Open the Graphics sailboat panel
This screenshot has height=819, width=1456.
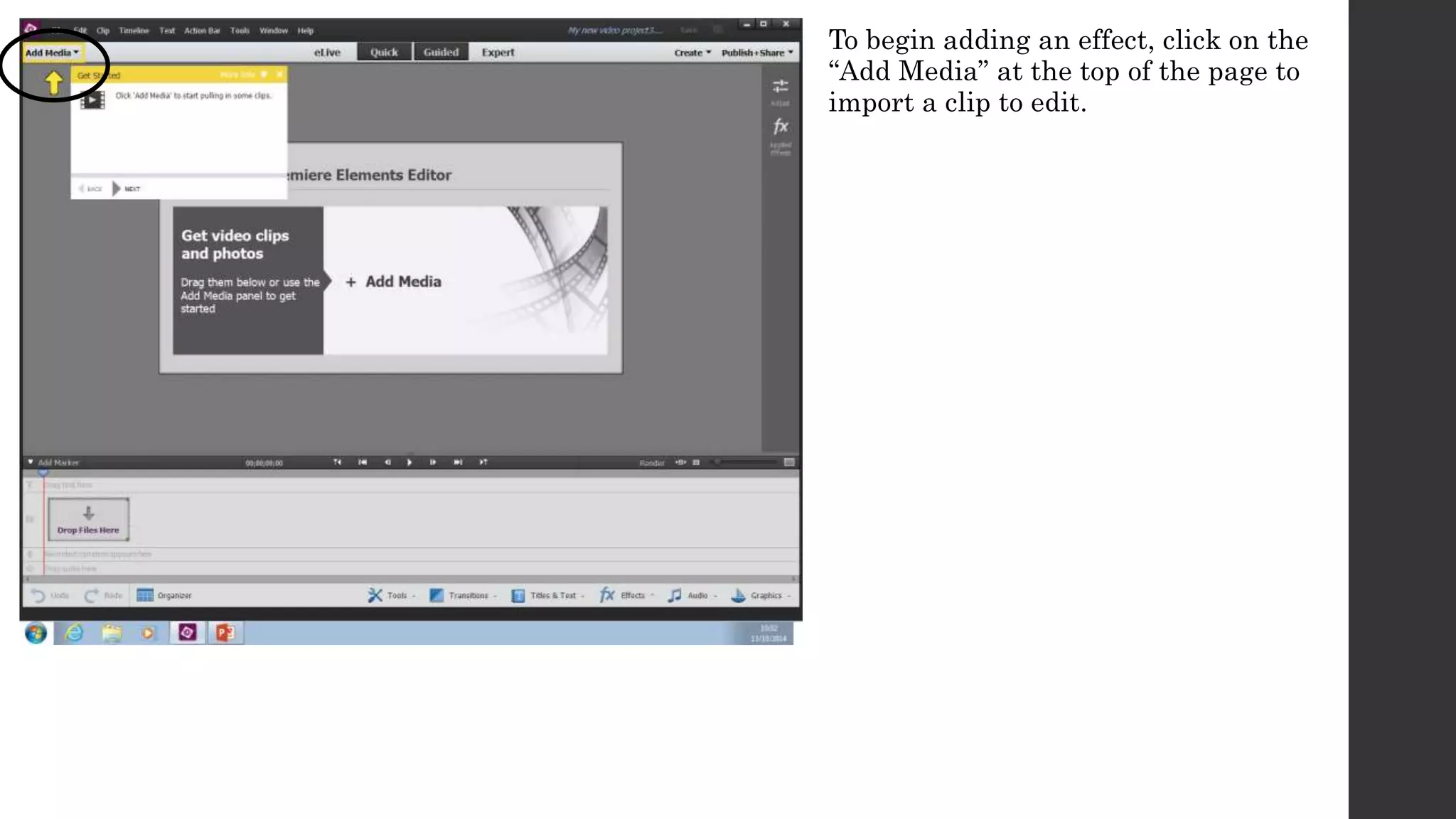click(756, 595)
